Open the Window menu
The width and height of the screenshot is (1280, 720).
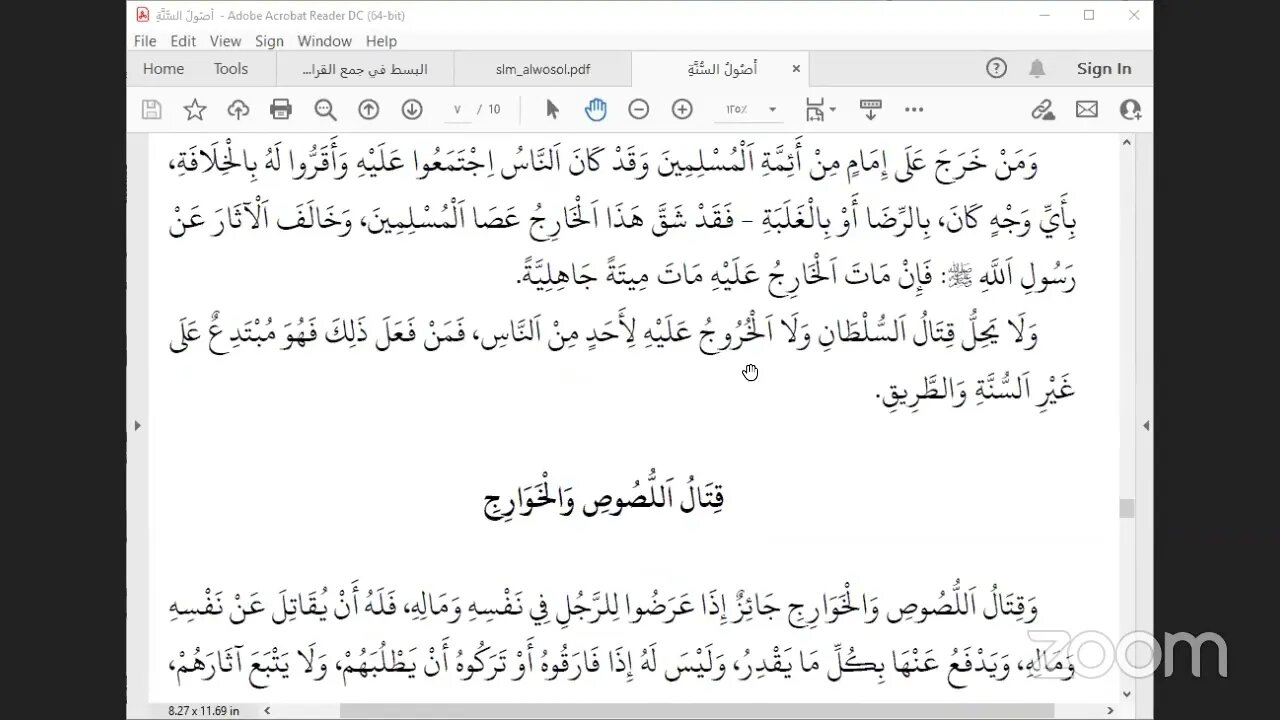coord(324,41)
